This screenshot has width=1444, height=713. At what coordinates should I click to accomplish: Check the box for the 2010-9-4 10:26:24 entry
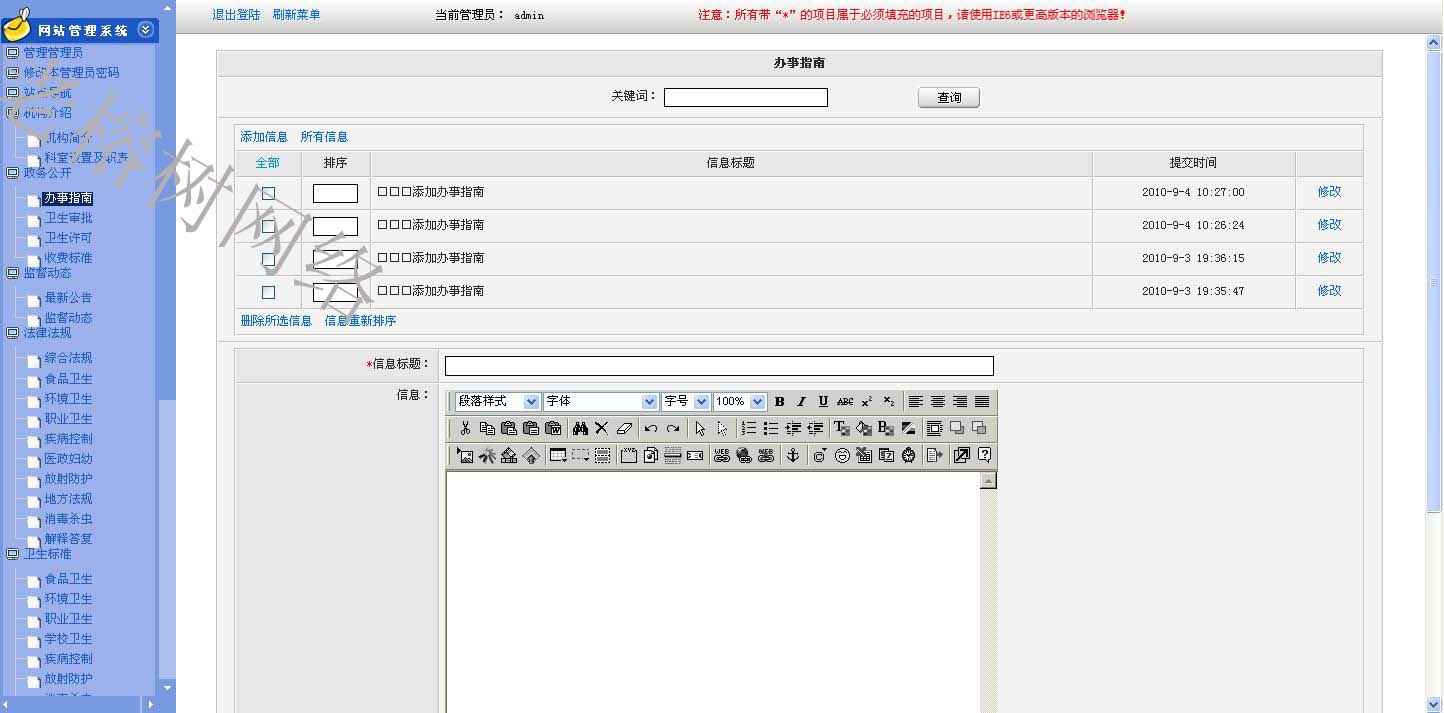[268, 226]
